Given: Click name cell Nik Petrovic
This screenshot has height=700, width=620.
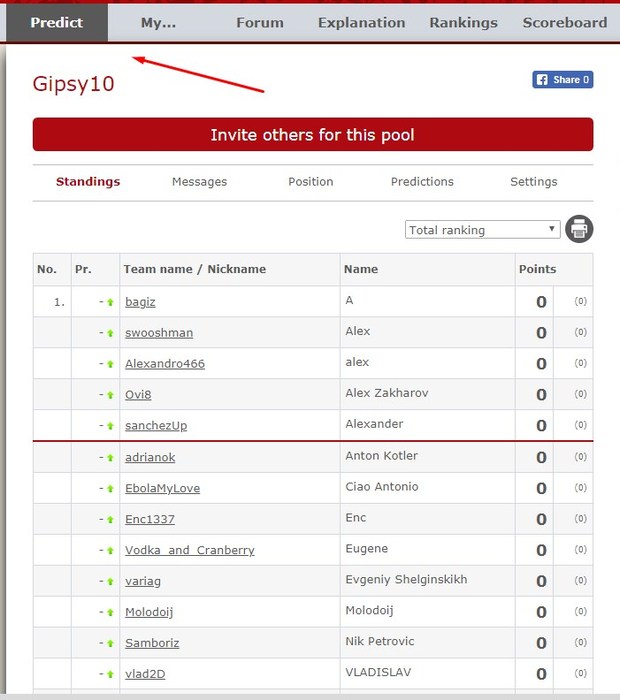Looking at the screenshot, I should (x=380, y=642).
